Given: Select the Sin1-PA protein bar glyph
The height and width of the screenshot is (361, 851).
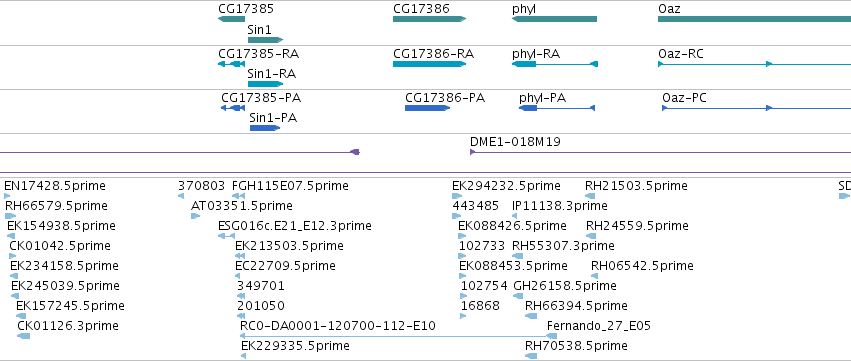Looking at the screenshot, I should point(265,128).
